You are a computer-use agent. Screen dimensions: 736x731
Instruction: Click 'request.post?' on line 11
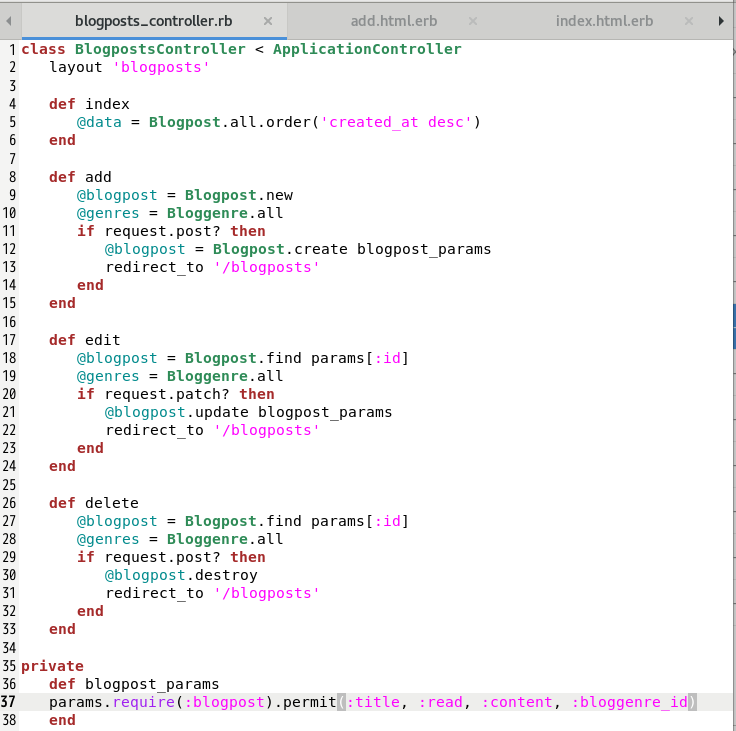pos(162,231)
